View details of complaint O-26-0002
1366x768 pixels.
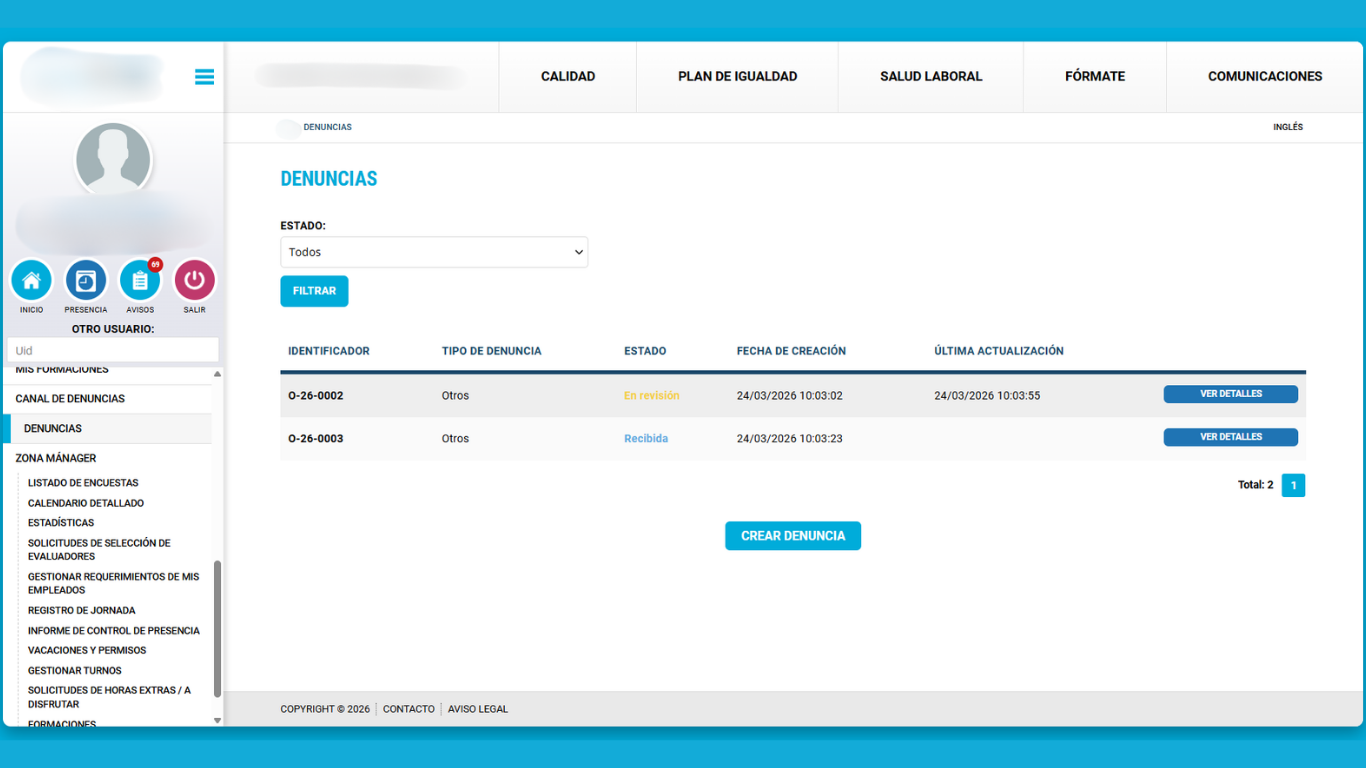click(x=1230, y=394)
